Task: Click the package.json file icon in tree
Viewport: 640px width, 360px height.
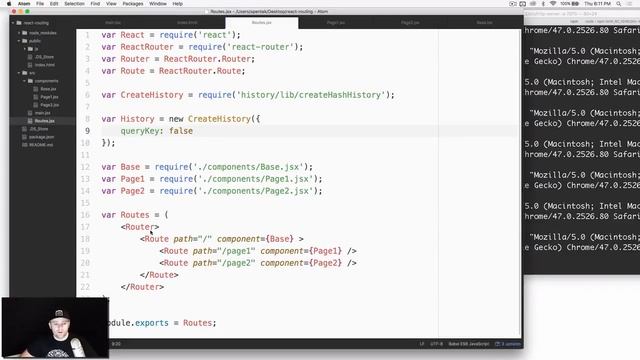Action: coord(24,137)
